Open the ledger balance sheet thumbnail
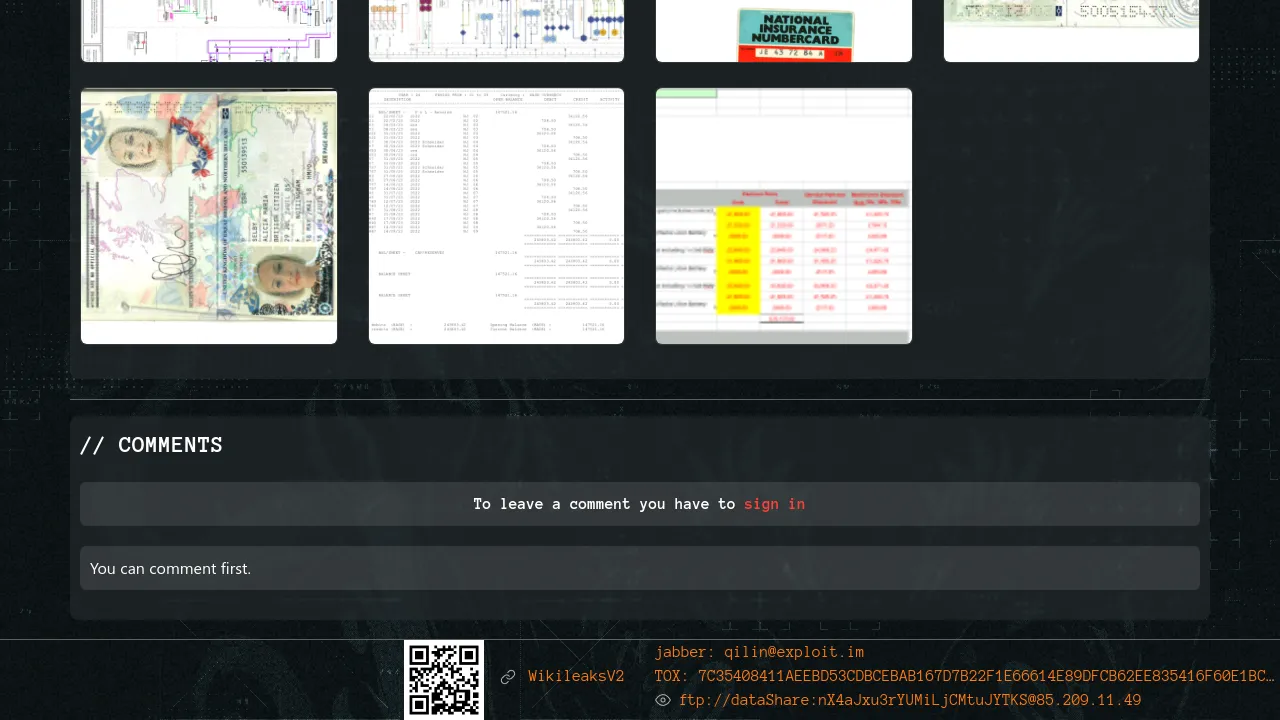This screenshot has width=1280, height=720. pos(496,216)
